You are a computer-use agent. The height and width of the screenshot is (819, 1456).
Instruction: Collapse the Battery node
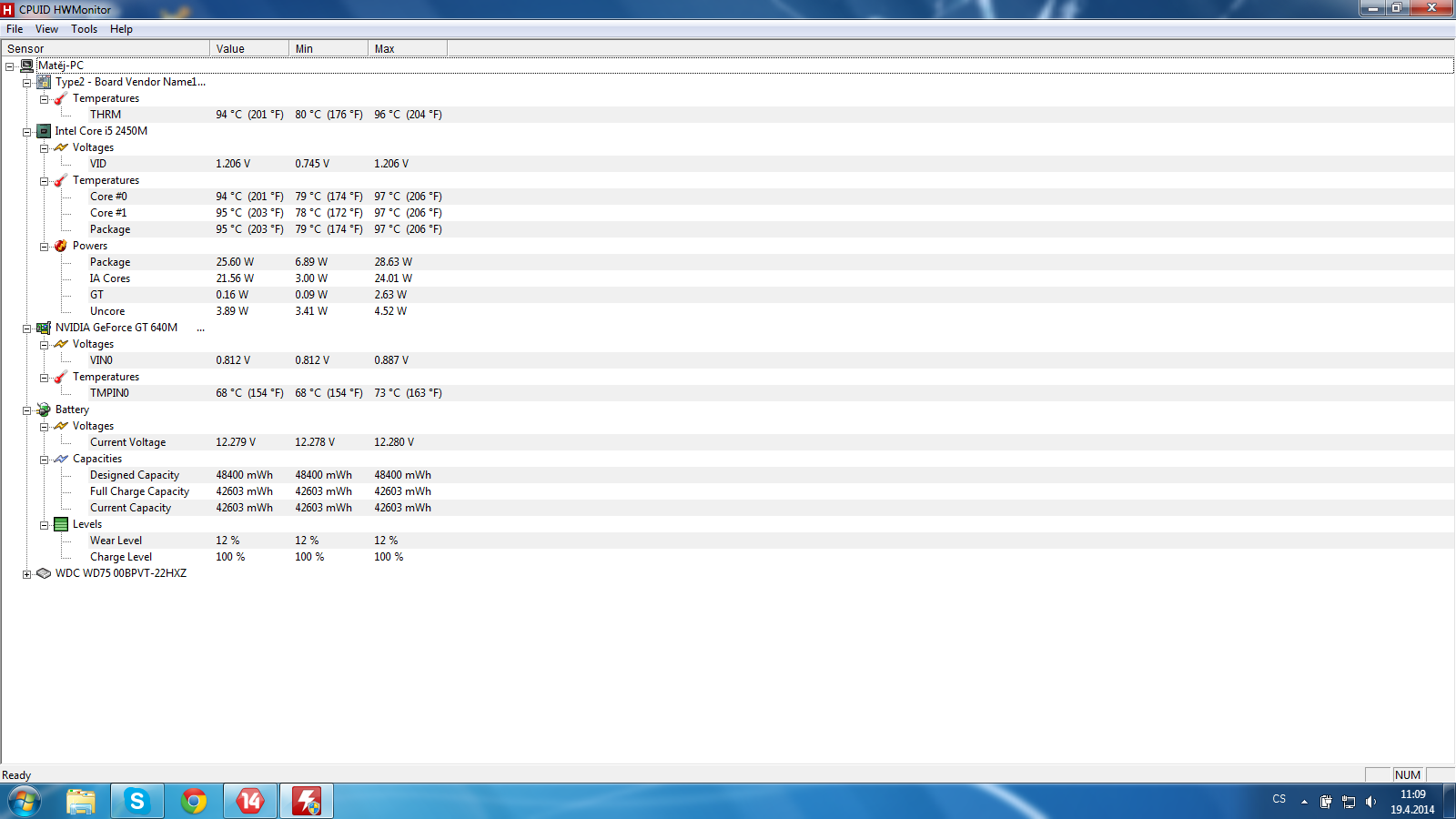26,410
